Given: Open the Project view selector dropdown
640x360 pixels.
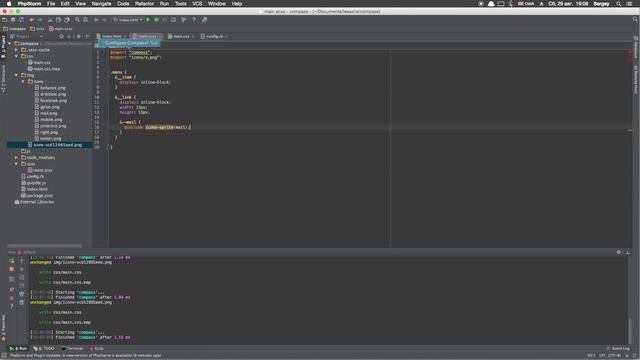Looking at the screenshot, I should pos(27,36).
